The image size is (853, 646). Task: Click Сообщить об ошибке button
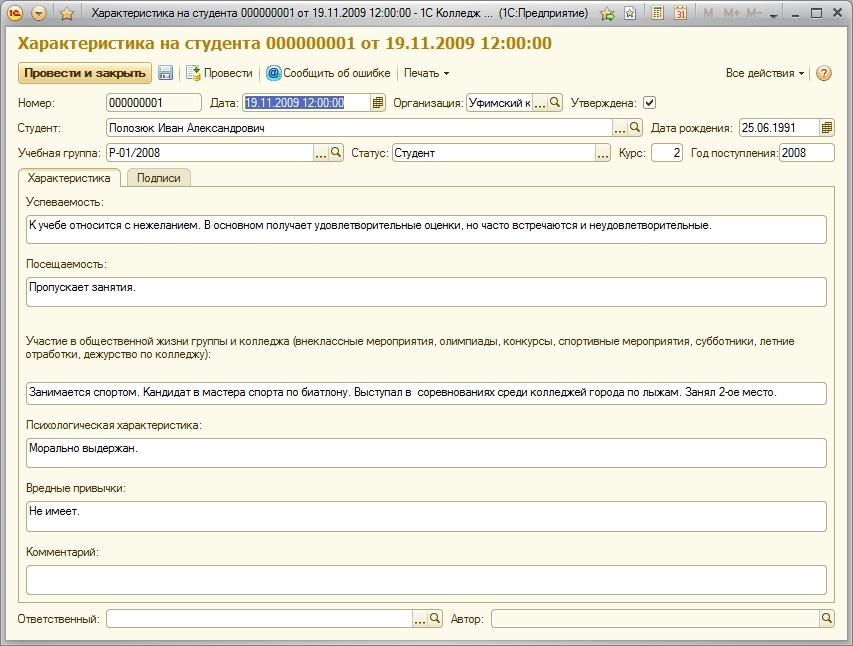point(329,73)
